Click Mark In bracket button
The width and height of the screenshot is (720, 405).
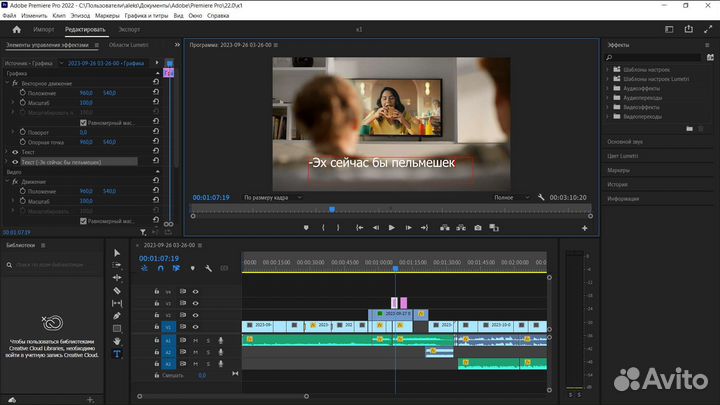[323, 228]
